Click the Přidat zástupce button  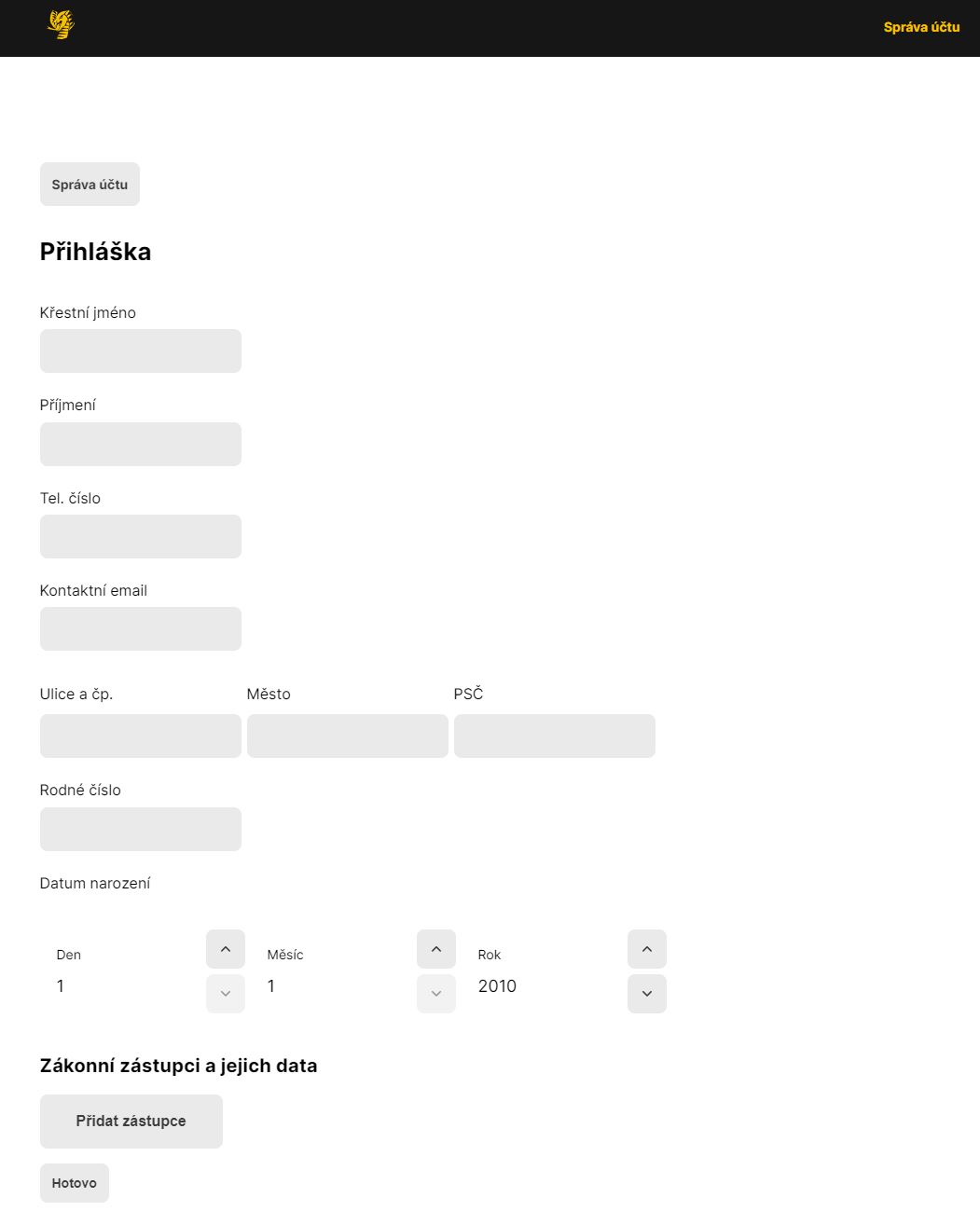pos(131,1121)
